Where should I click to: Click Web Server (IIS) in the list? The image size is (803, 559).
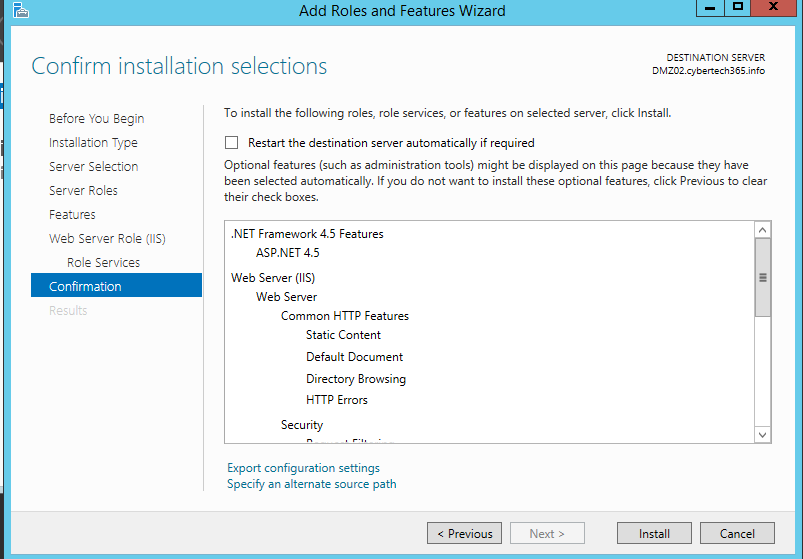(x=273, y=278)
